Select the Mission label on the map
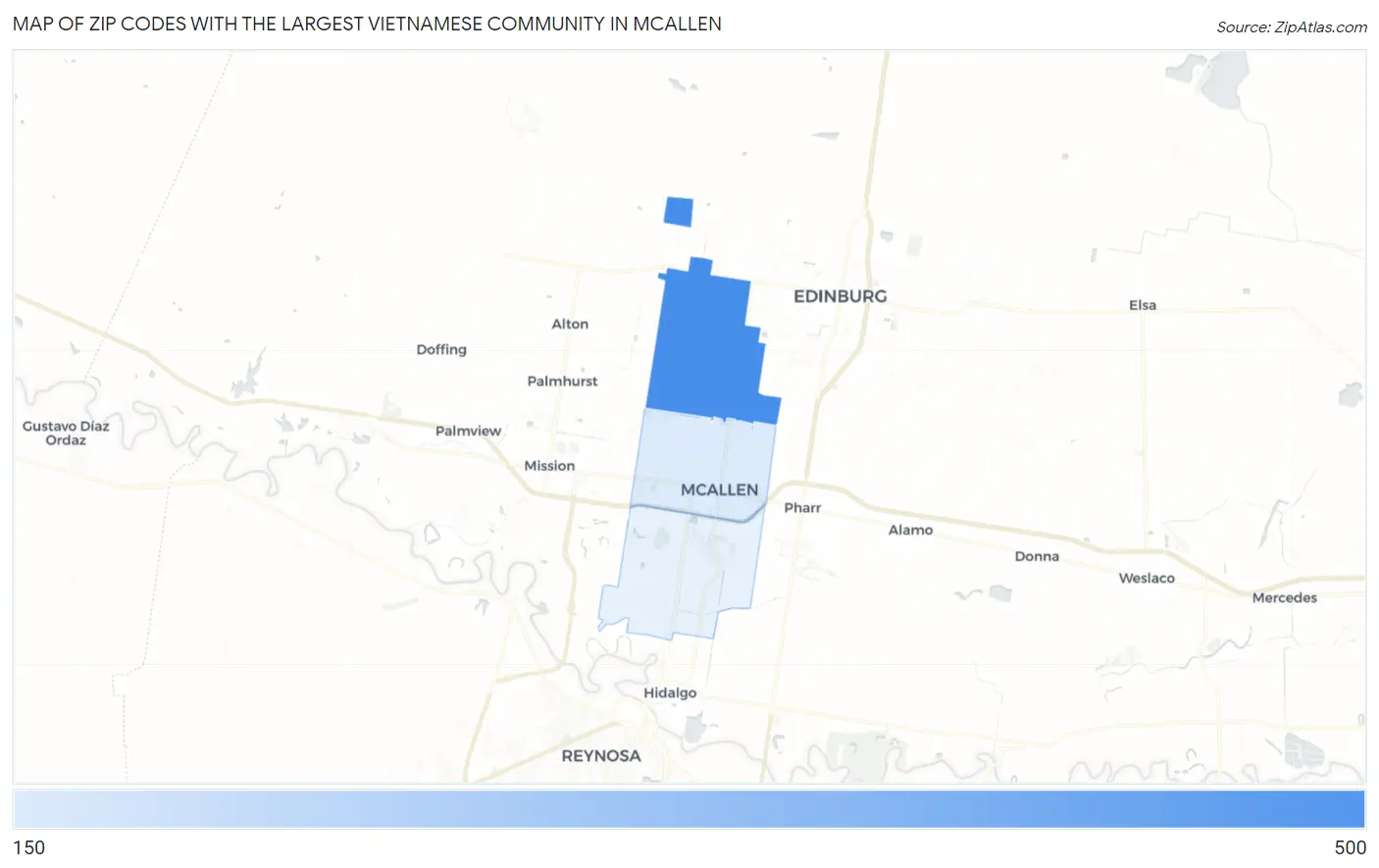This screenshot has width=1379, height=868. (x=548, y=465)
